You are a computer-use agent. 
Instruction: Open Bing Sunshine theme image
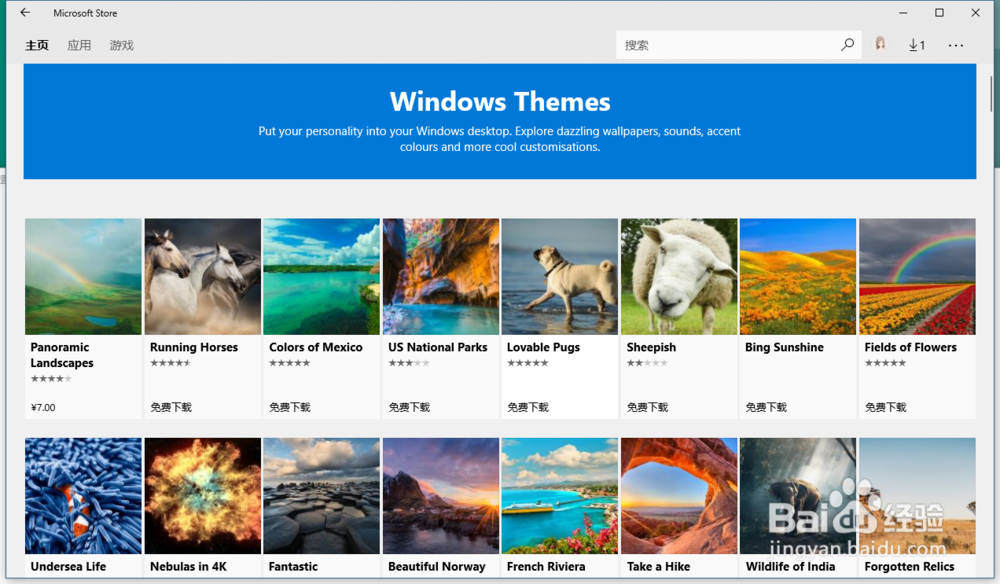tap(798, 277)
